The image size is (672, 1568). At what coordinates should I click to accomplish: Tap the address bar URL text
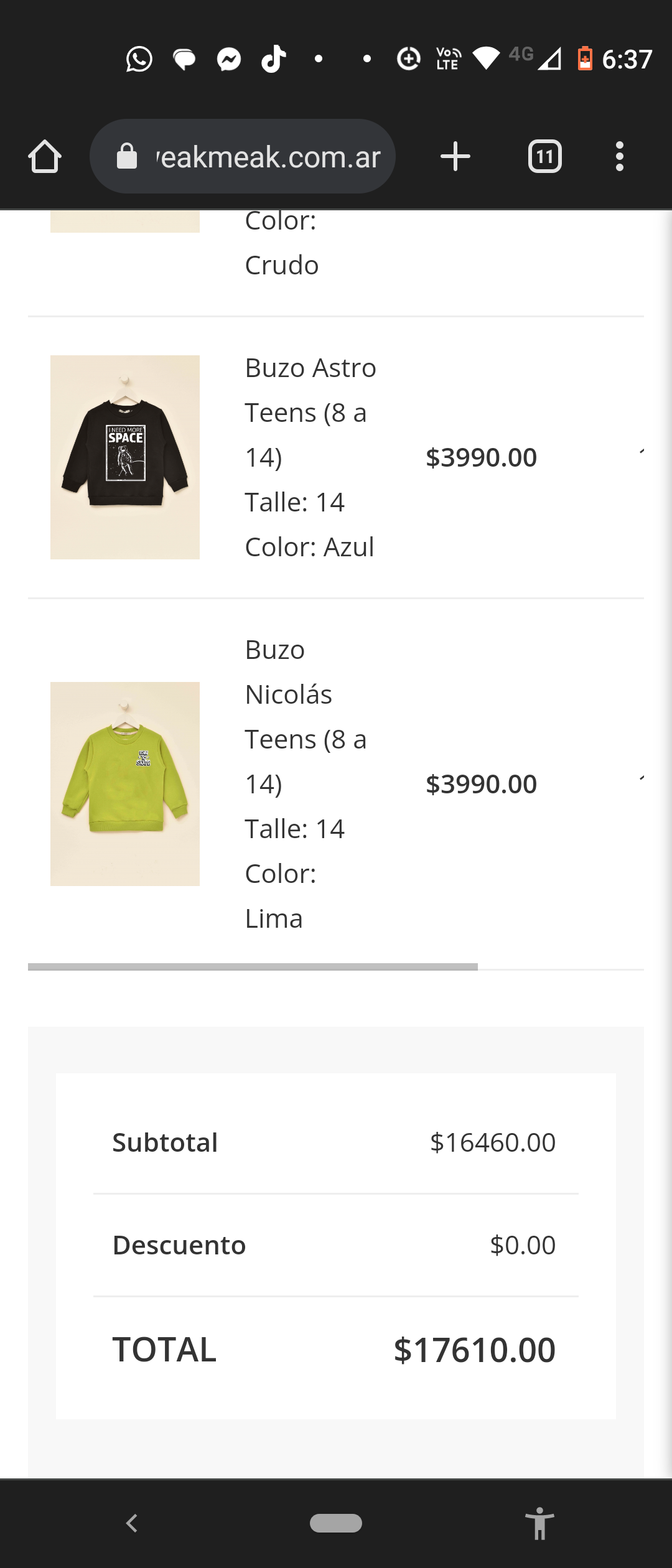click(x=268, y=157)
